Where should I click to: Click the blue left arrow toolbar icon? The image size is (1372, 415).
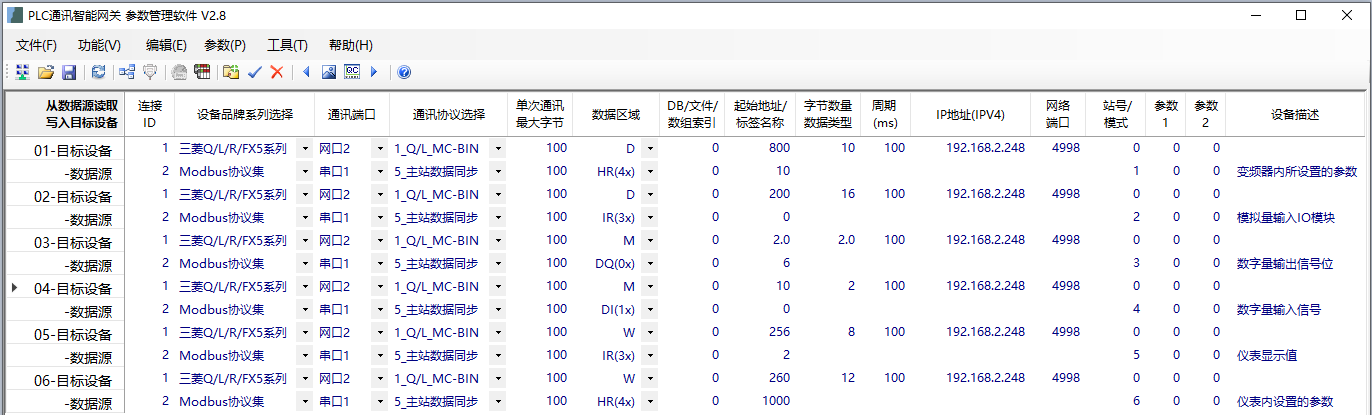306,72
